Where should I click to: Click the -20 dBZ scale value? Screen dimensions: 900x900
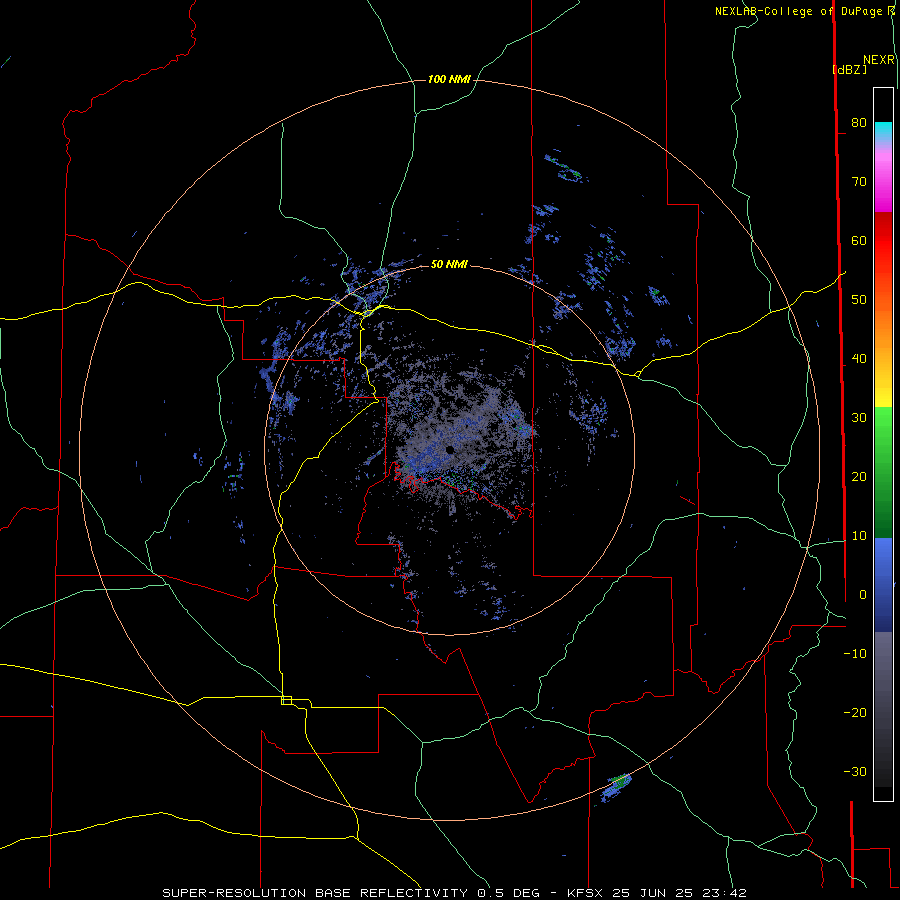855,712
